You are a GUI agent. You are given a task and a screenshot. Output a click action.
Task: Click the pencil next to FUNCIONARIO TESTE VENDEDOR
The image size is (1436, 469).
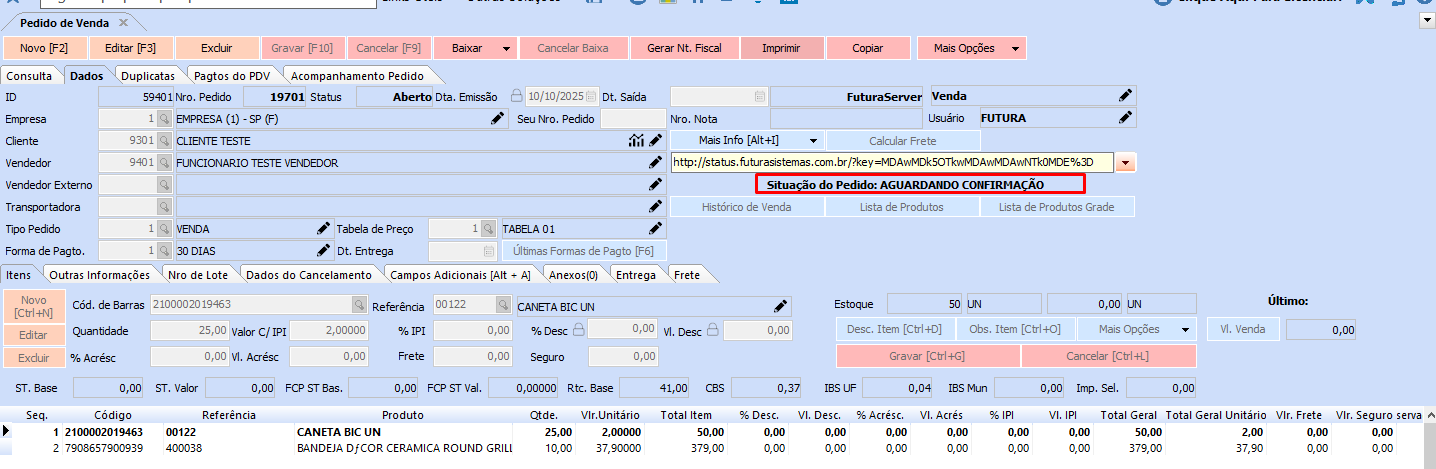coord(655,163)
